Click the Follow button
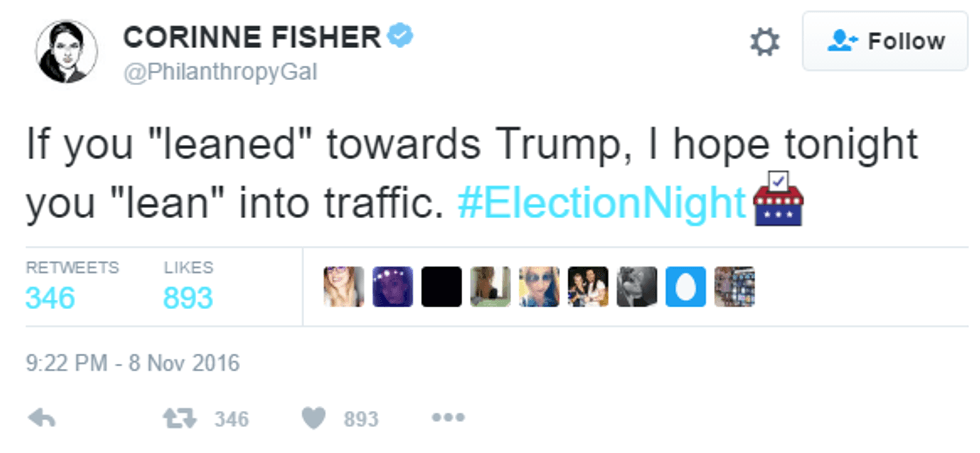Screen dimensions: 980x453 (887, 42)
